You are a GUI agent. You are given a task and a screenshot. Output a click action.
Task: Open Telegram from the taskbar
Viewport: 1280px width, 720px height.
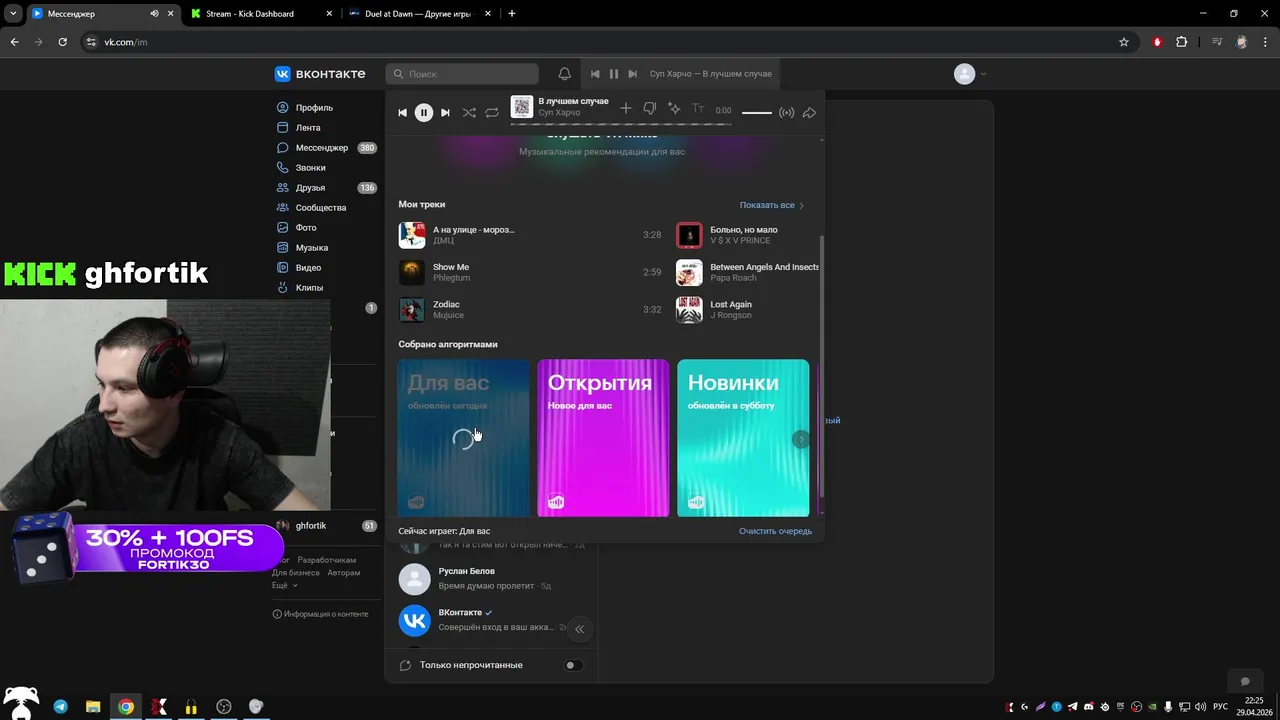60,706
